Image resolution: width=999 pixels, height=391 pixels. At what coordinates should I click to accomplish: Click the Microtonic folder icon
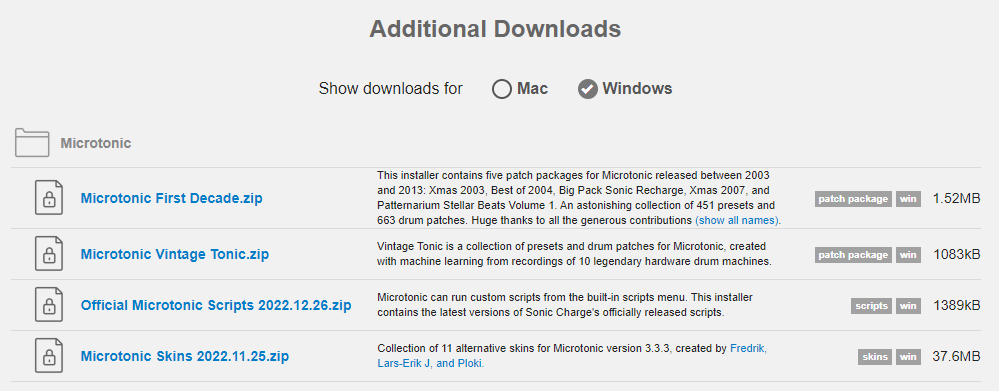32,143
